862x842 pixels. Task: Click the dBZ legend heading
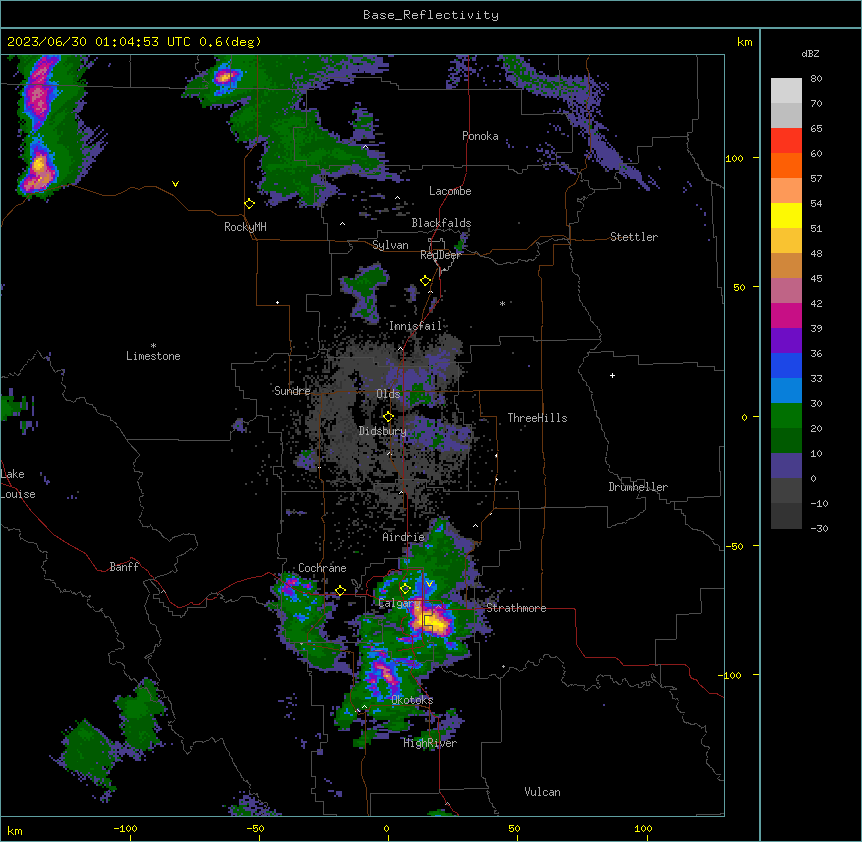pos(810,53)
